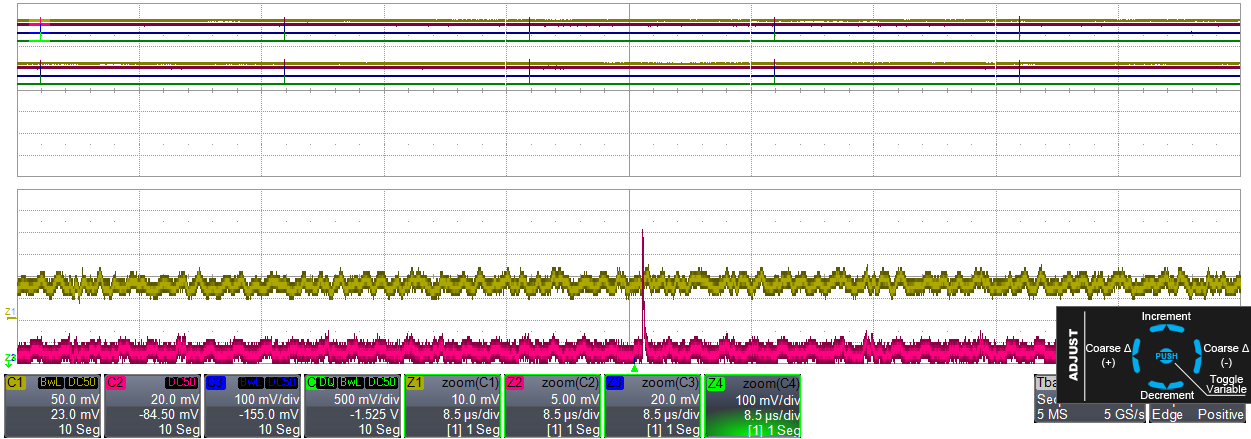Open the Z2 zoom(C2) descriptor box

[553, 406]
